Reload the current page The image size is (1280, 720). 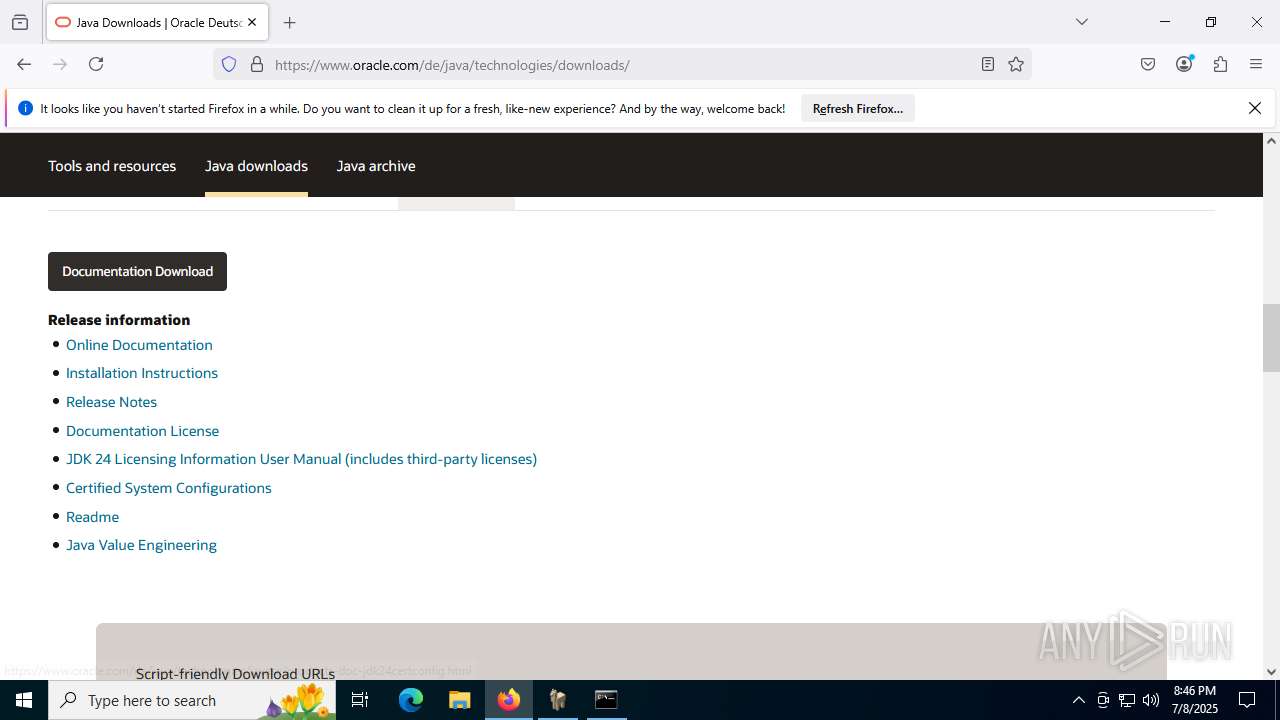pos(96,64)
